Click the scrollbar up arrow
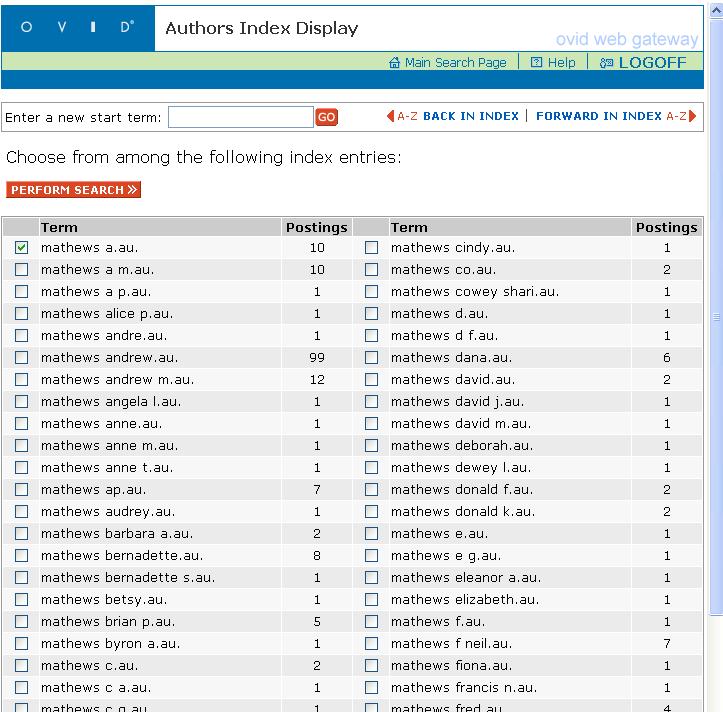 tap(716, 11)
